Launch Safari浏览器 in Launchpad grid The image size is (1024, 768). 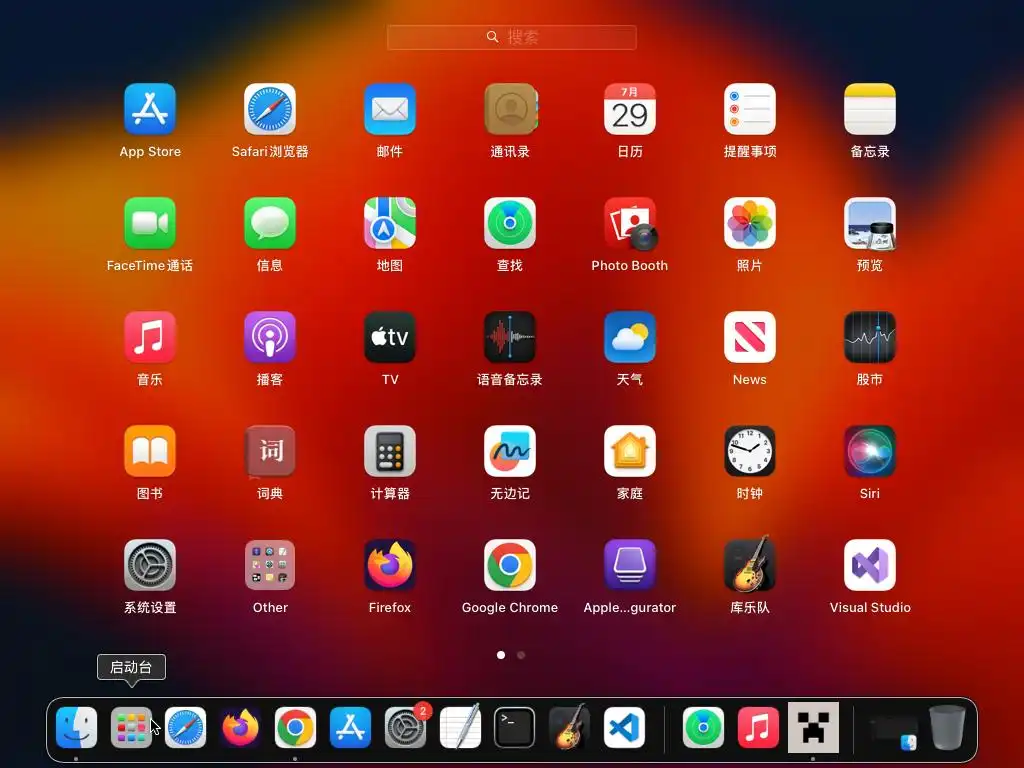270,109
